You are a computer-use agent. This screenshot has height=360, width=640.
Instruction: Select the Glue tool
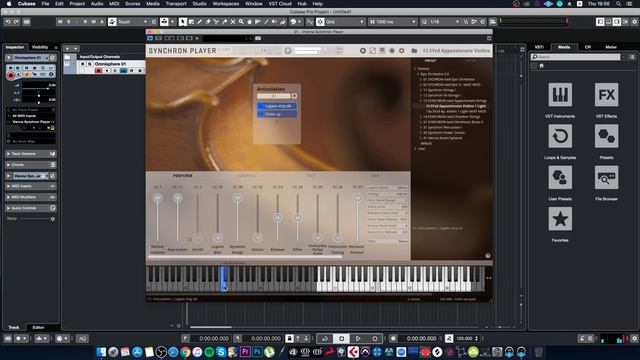(224, 22)
